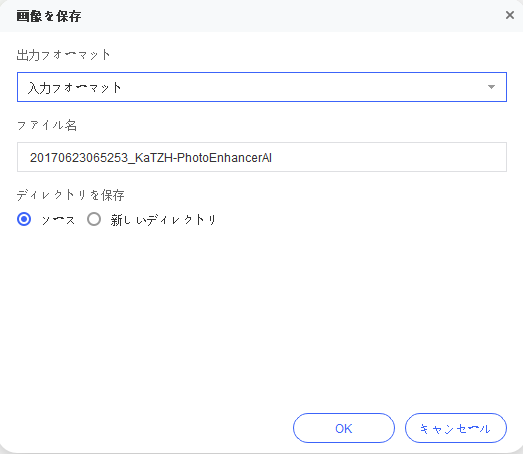Click the blank middle of the format selector
Image resolution: width=523 pixels, height=454 pixels.
point(300,87)
